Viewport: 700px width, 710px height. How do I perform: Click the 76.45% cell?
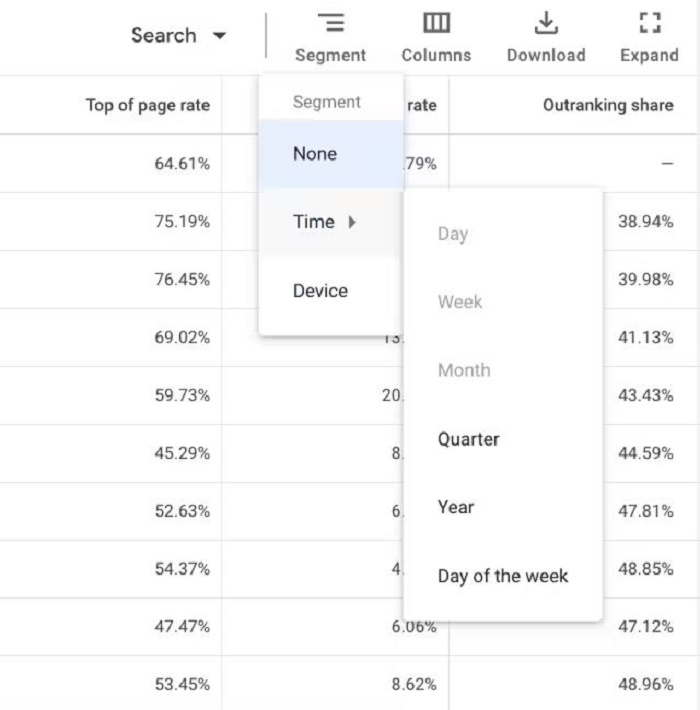(x=182, y=279)
